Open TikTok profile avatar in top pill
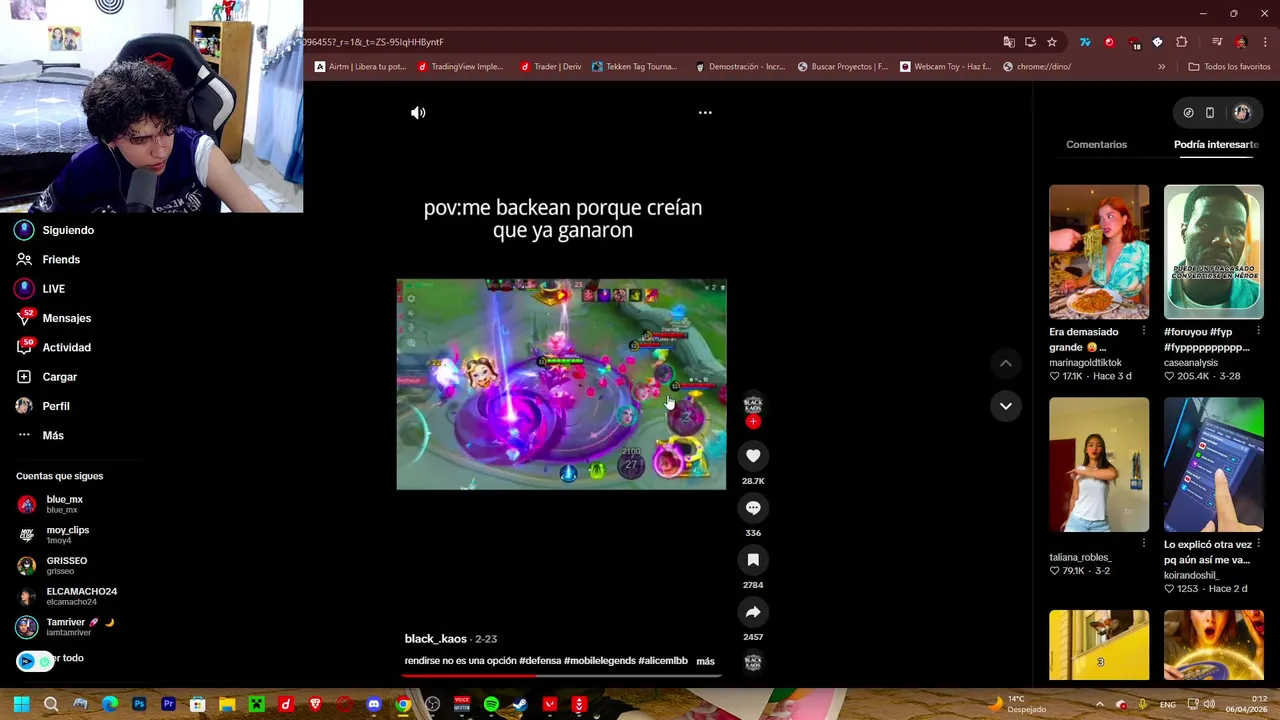 tap(1242, 113)
